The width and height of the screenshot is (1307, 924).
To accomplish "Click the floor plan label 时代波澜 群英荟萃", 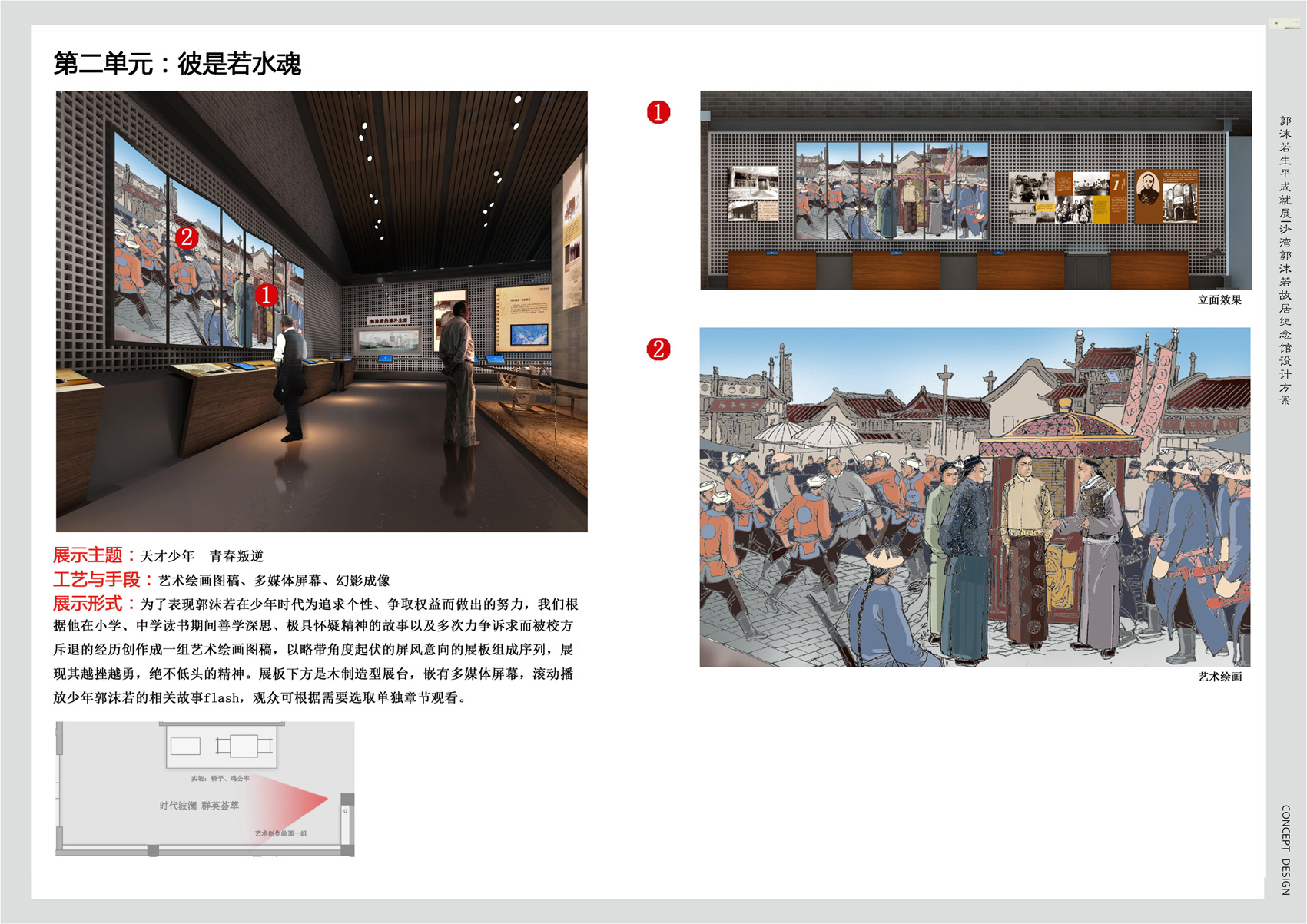I will [x=199, y=806].
